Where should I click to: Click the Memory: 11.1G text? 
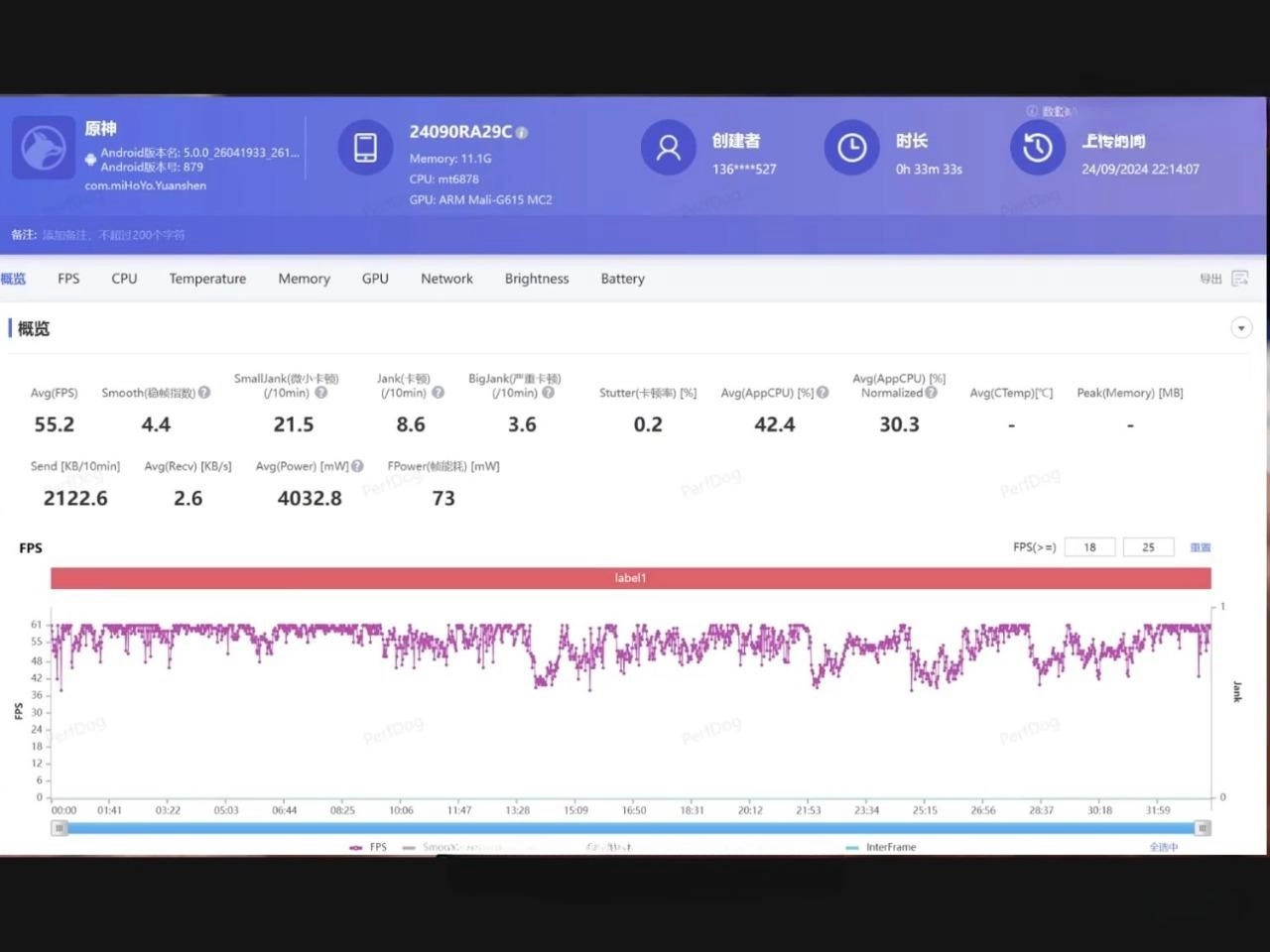click(x=450, y=159)
